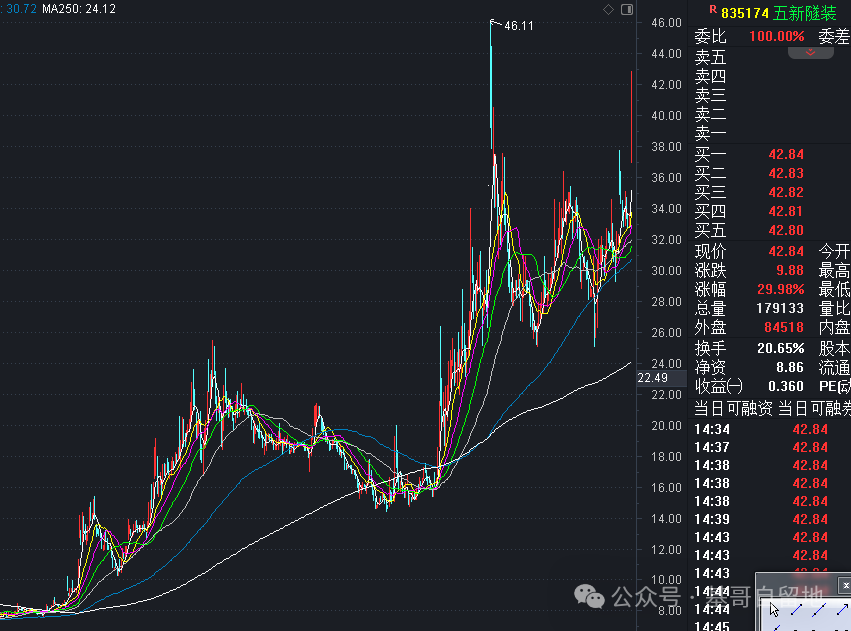The image size is (851, 631).
Task: Click stock code 835174
Action: coord(745,13)
